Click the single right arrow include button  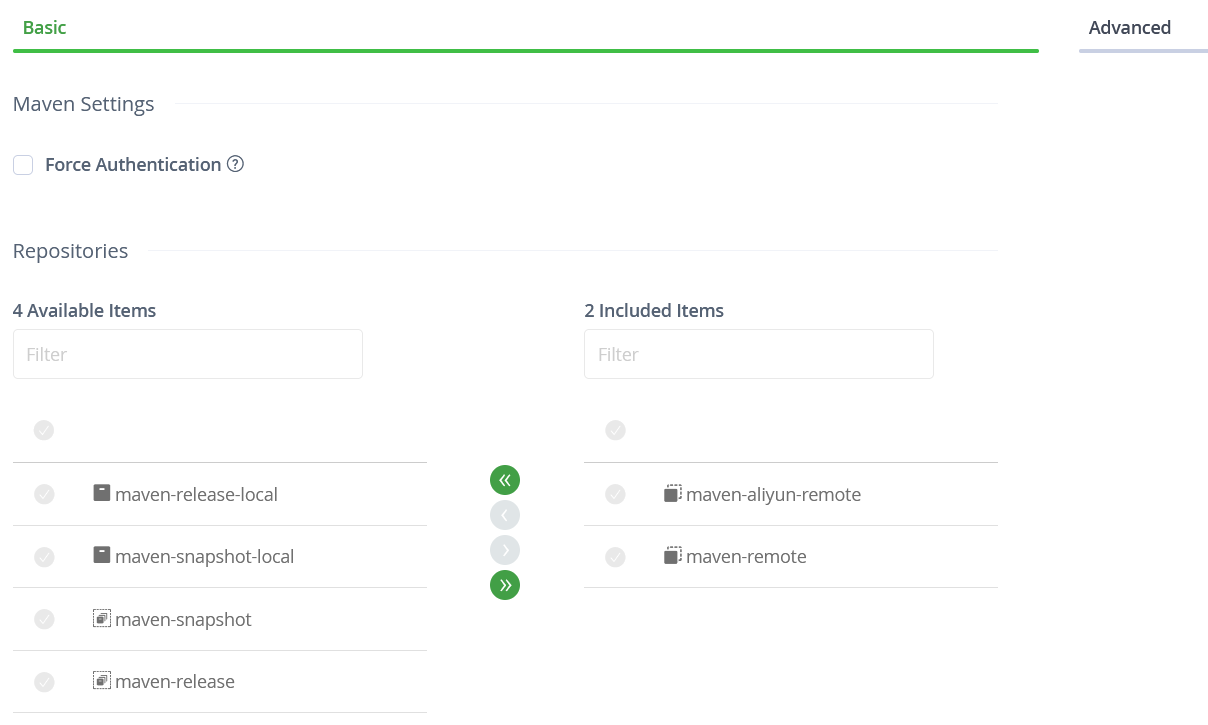505,550
